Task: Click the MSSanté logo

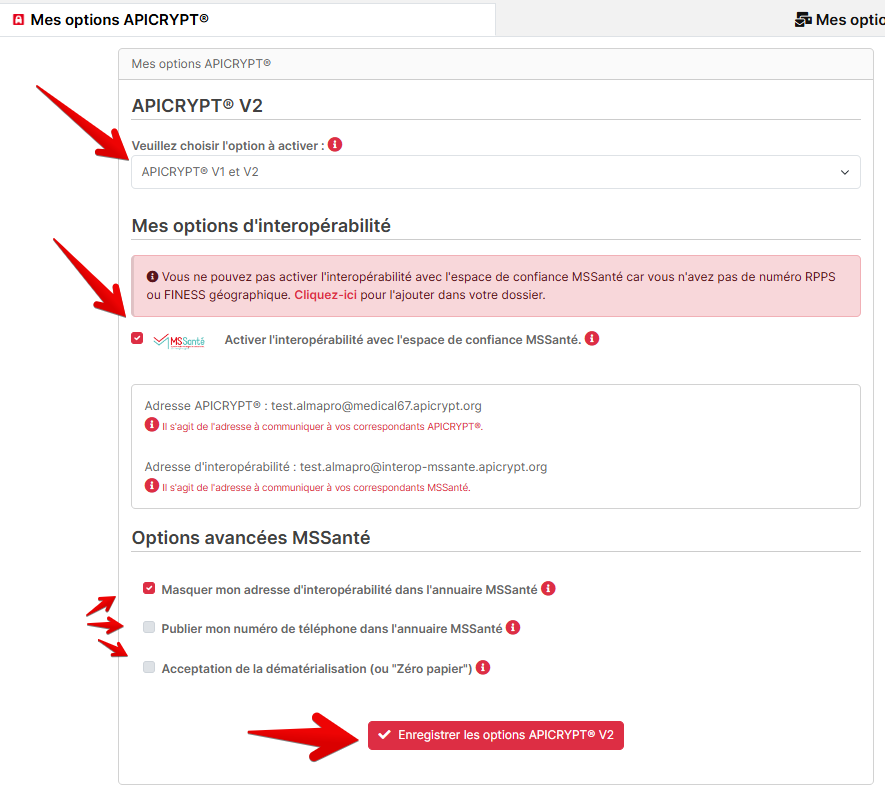Action: [179, 341]
